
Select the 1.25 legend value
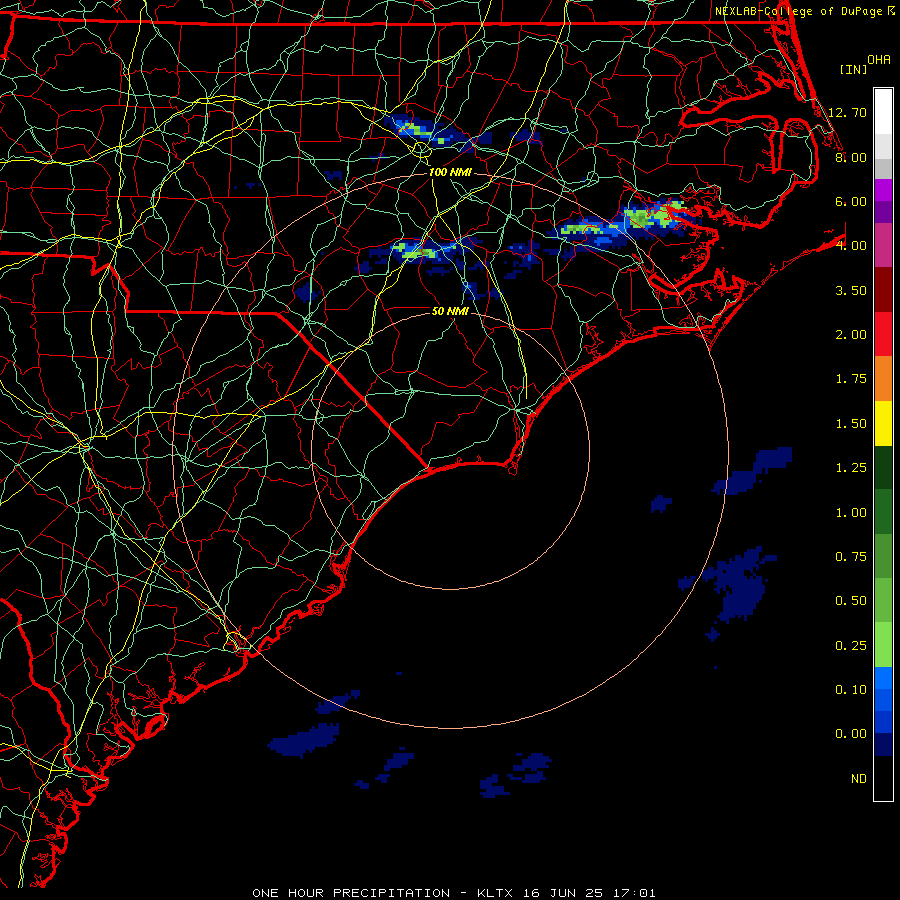pos(851,468)
